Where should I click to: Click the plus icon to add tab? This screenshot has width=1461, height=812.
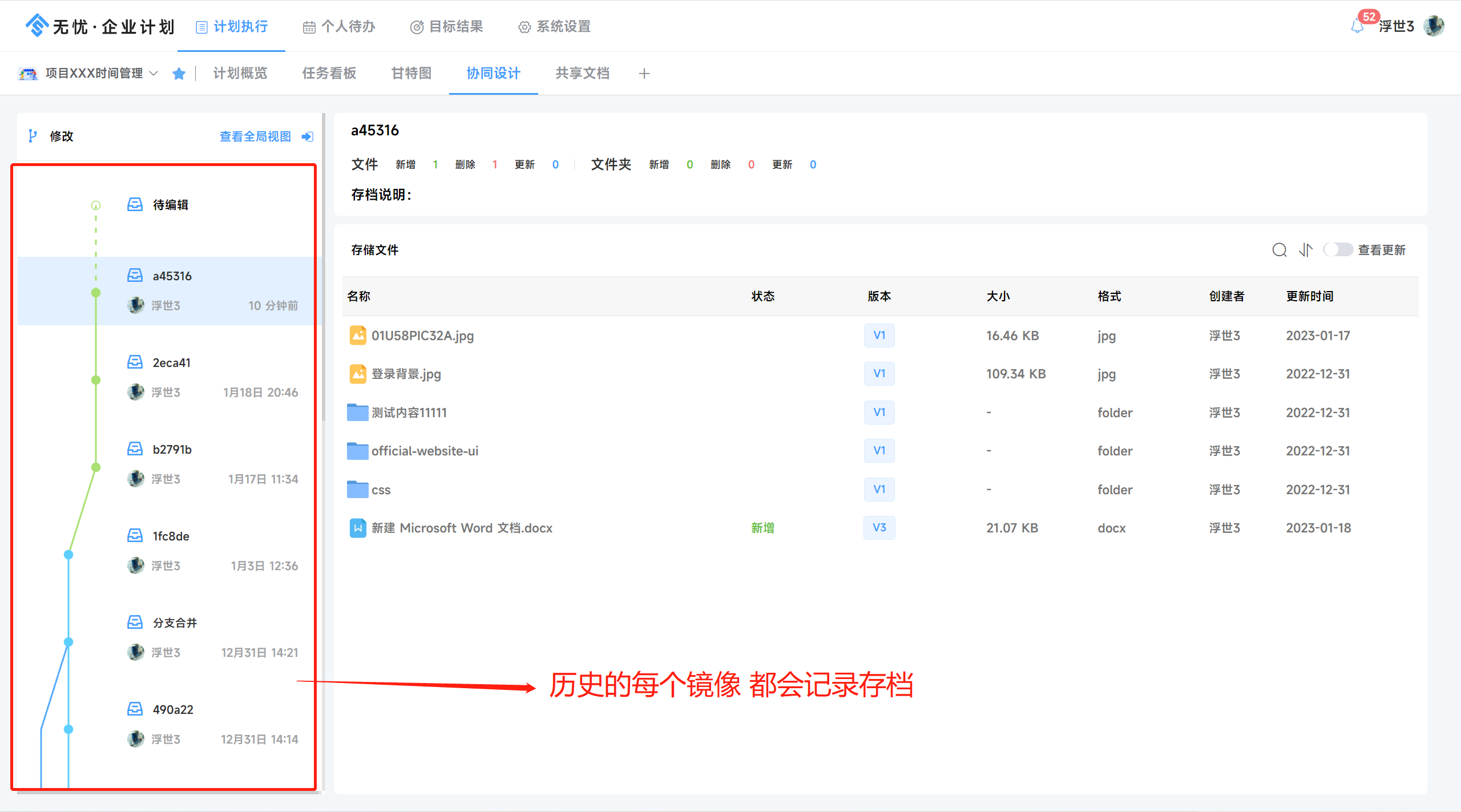644,74
